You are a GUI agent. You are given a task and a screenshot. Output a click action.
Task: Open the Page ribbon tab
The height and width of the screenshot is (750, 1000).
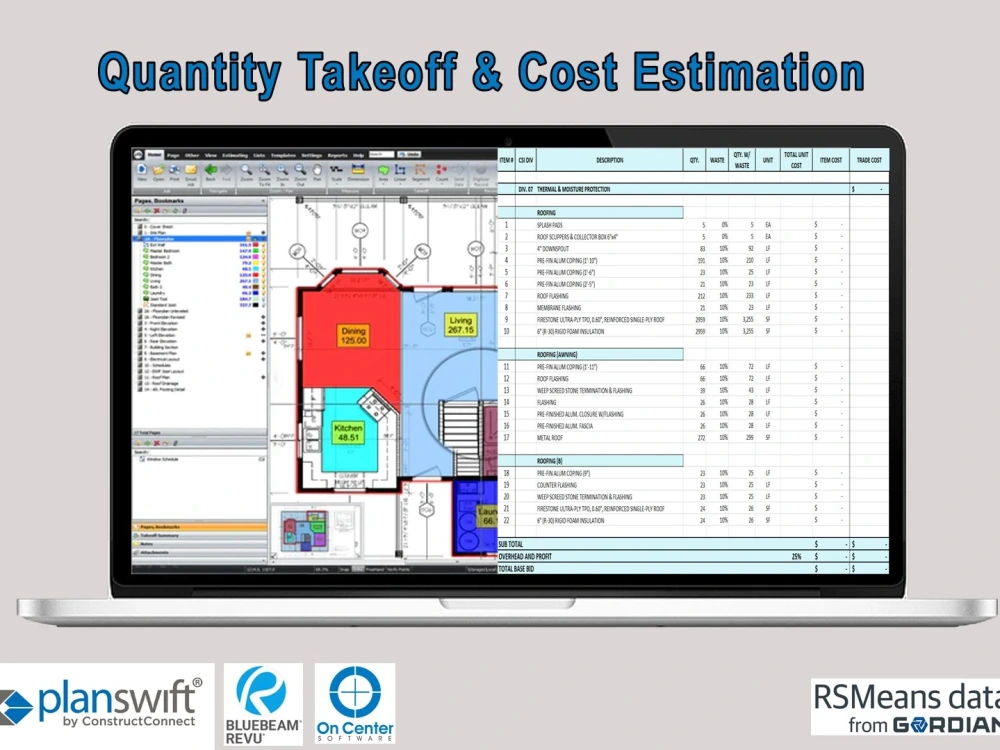coord(173,155)
